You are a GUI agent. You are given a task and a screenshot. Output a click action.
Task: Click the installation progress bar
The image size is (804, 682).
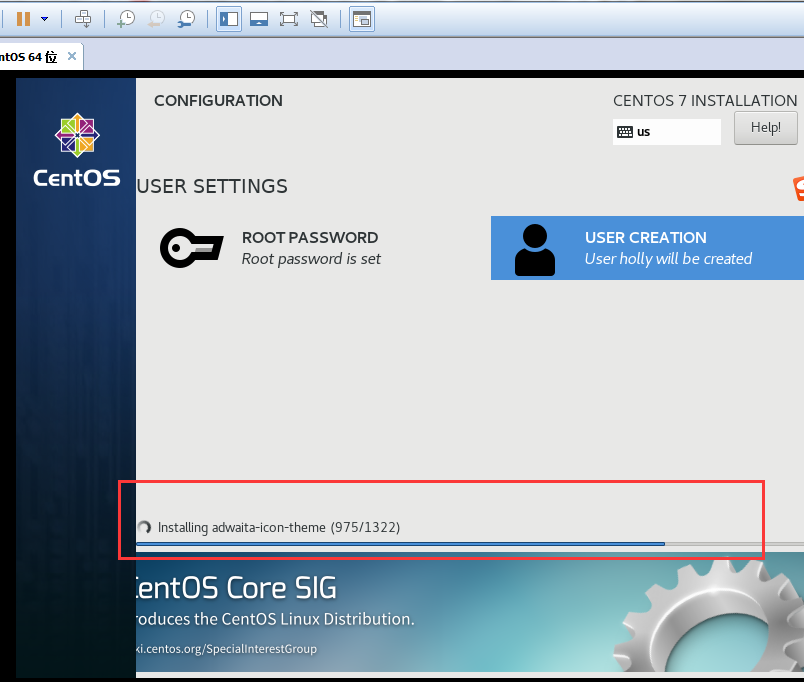[470, 544]
